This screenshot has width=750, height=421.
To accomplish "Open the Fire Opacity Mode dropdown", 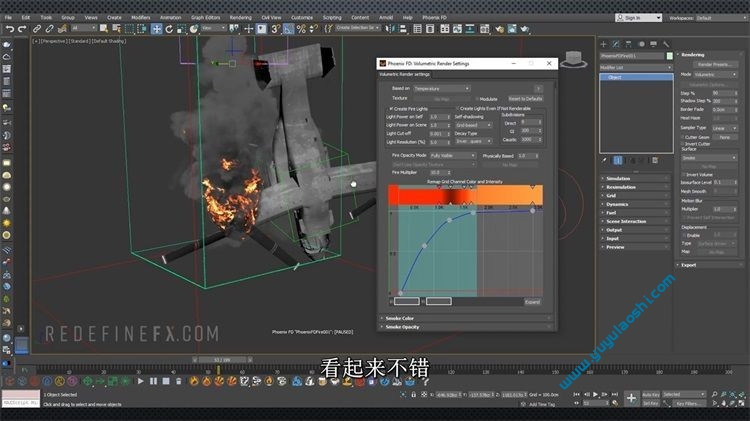I will click(x=452, y=155).
